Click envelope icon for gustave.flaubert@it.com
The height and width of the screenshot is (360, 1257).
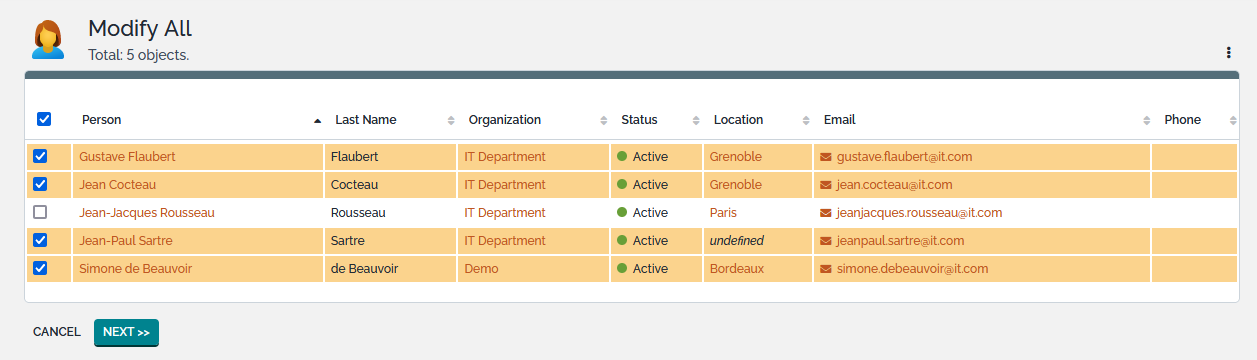pos(826,157)
